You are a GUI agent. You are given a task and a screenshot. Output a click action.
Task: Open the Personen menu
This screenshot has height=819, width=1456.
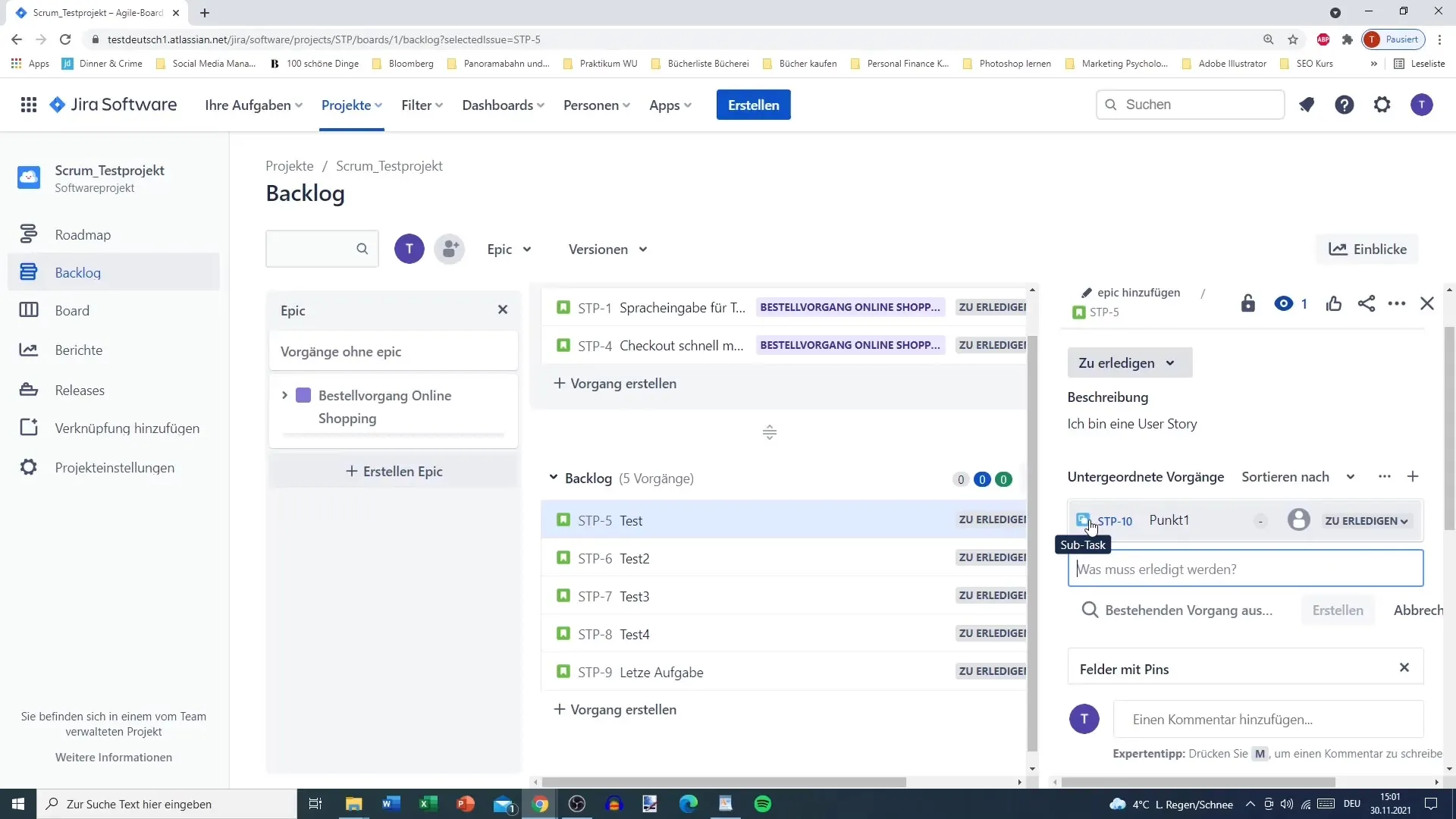tap(597, 105)
